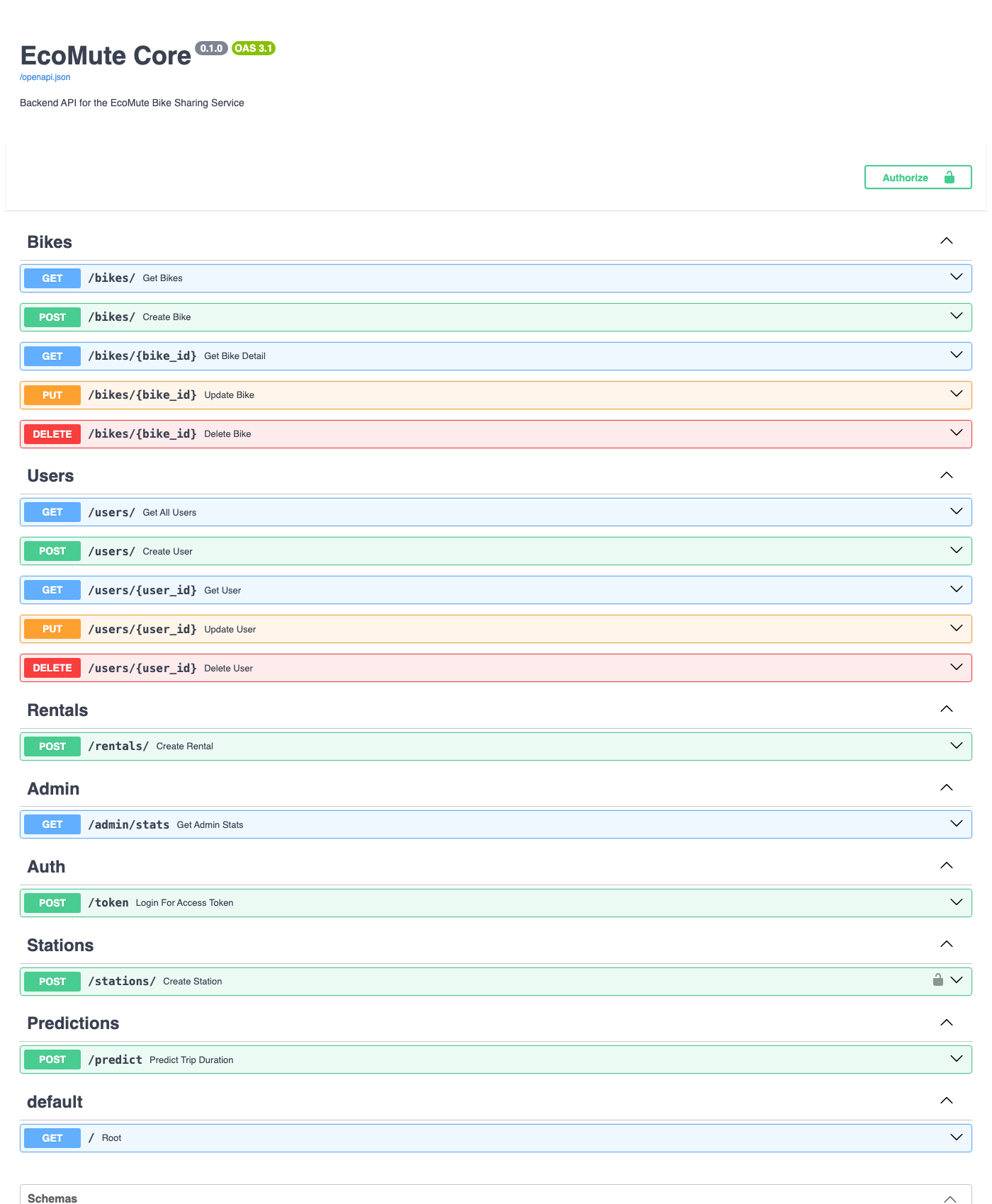Screen dimensions: 992x1204
Task: Click the POST badge for /rentals/
Action: click(x=52, y=746)
